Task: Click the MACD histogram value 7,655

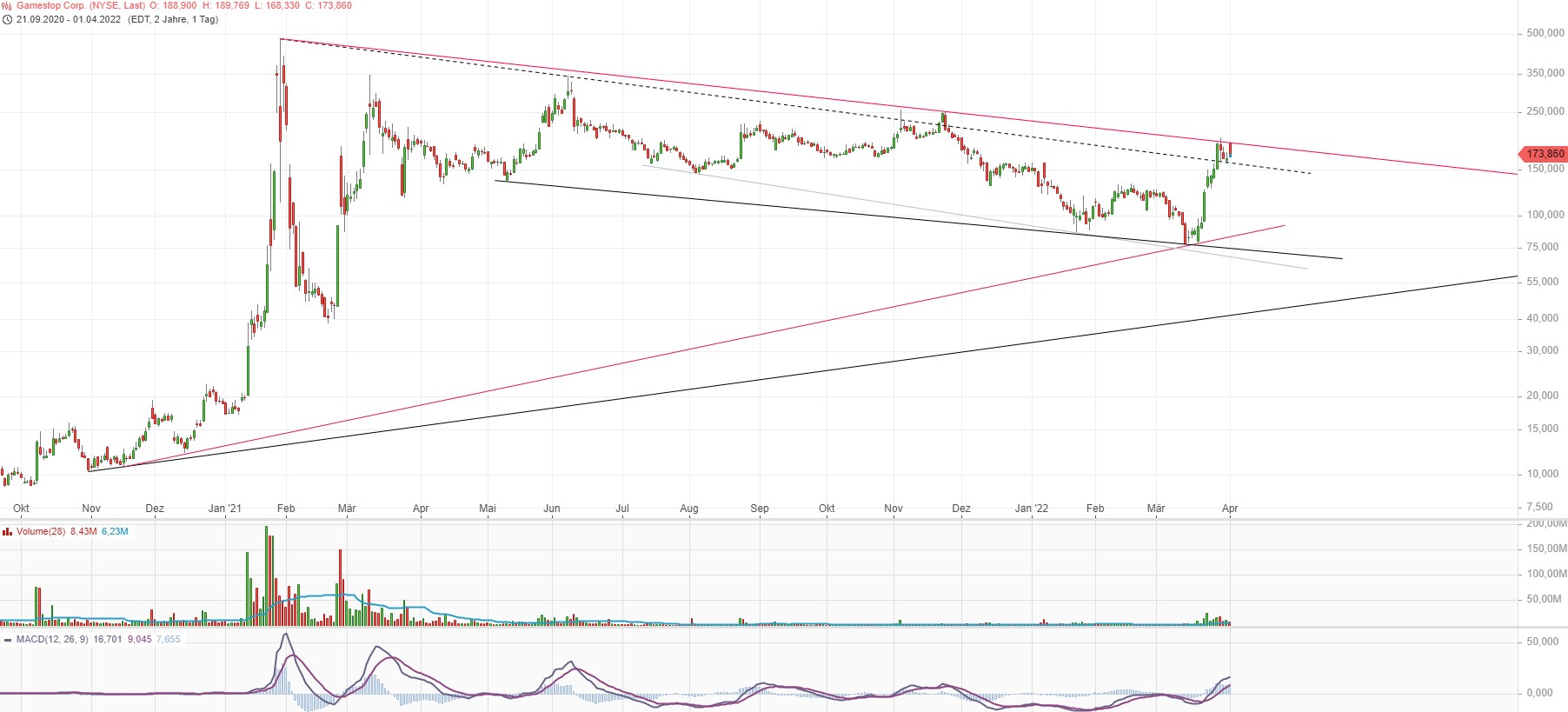Action: (x=169, y=639)
